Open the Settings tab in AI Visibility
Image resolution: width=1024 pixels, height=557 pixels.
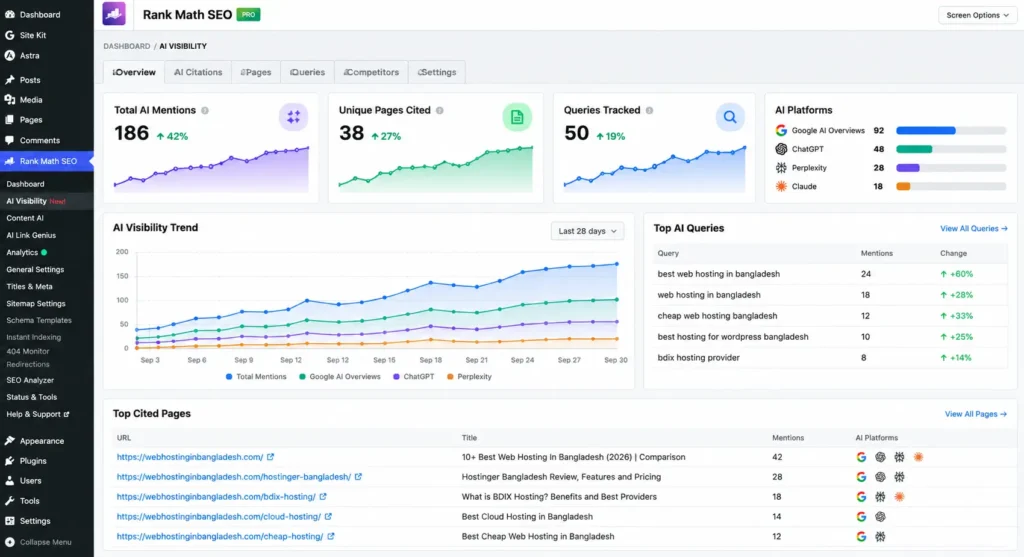(437, 72)
